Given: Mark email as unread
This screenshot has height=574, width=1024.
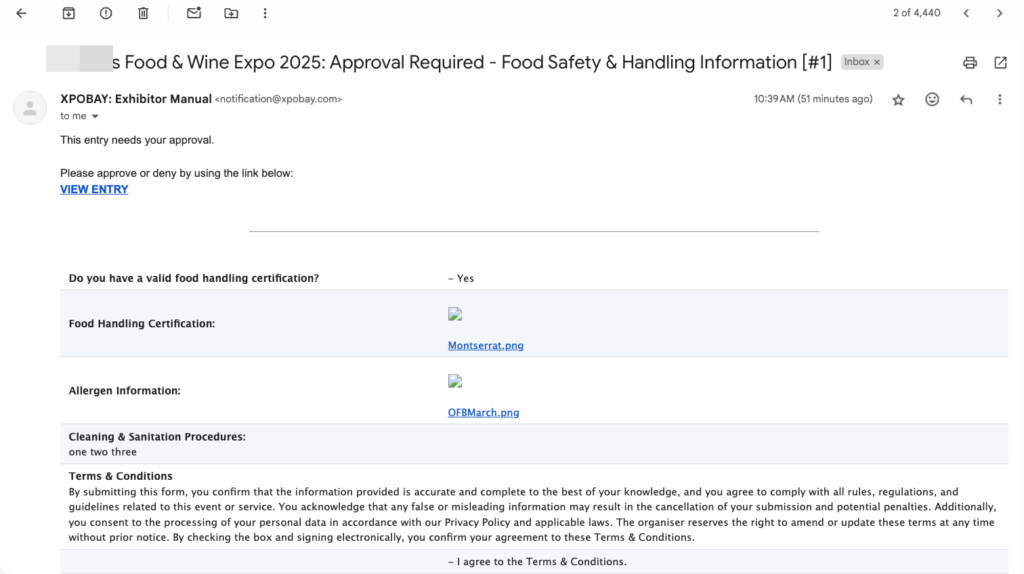Looking at the screenshot, I should coord(194,13).
